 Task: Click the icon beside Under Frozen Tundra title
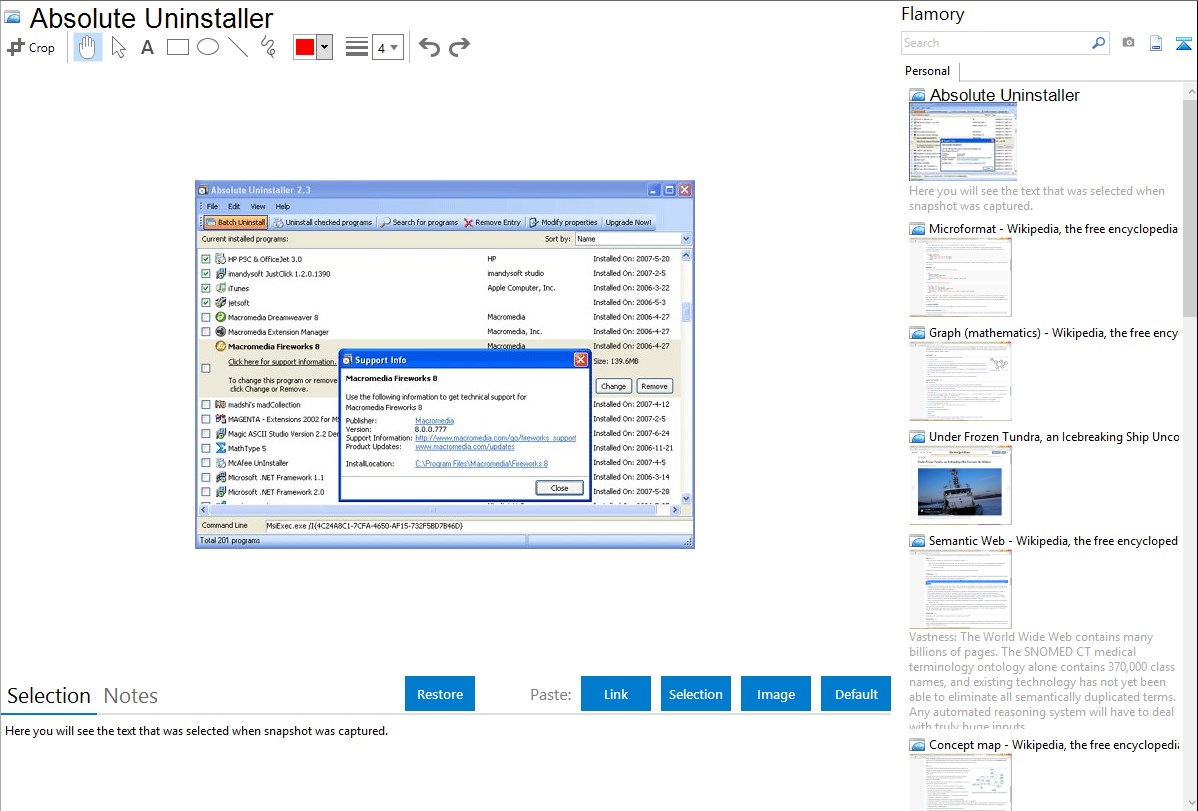[917, 437]
